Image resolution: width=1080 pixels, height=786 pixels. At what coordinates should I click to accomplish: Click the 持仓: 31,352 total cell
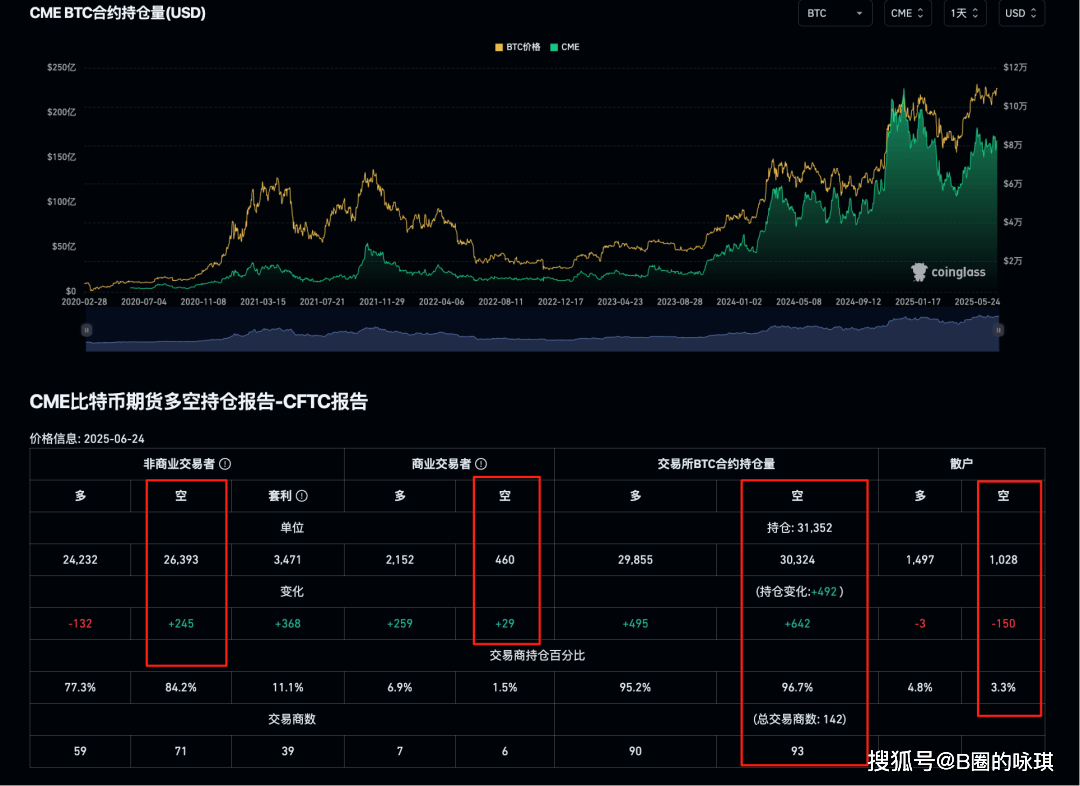[x=797, y=528]
